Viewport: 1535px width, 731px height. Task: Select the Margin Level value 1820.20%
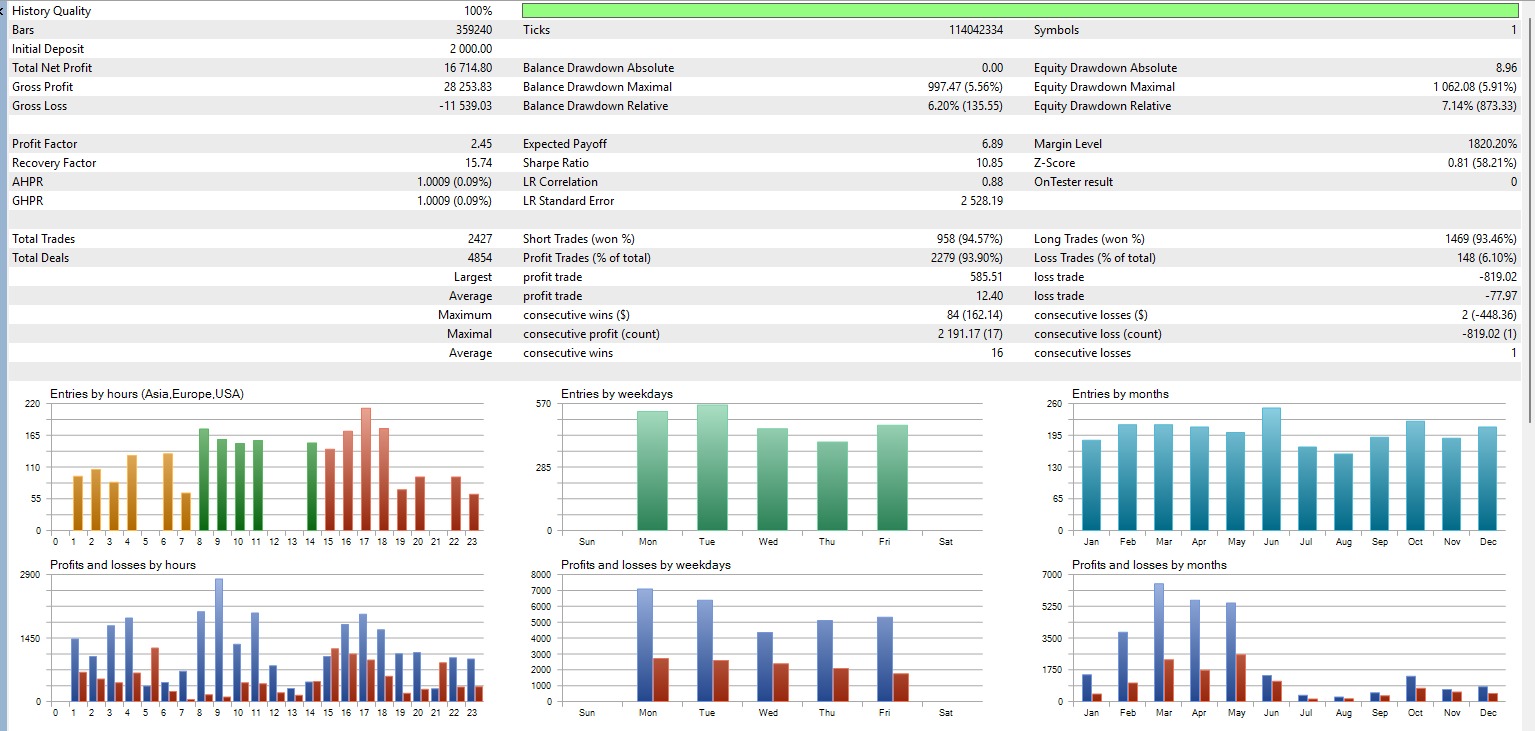[x=1493, y=144]
